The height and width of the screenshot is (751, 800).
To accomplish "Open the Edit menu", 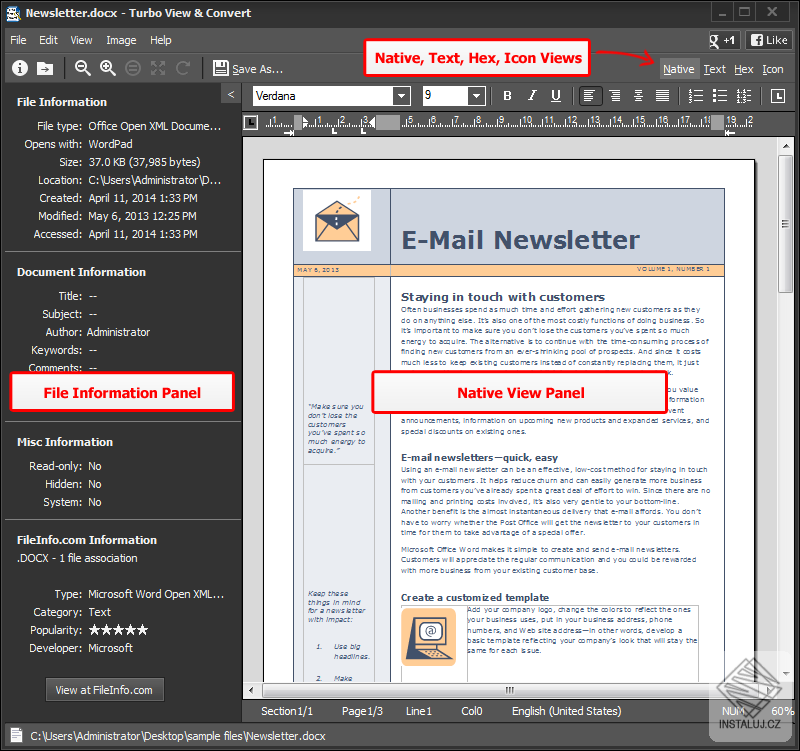I will point(48,40).
